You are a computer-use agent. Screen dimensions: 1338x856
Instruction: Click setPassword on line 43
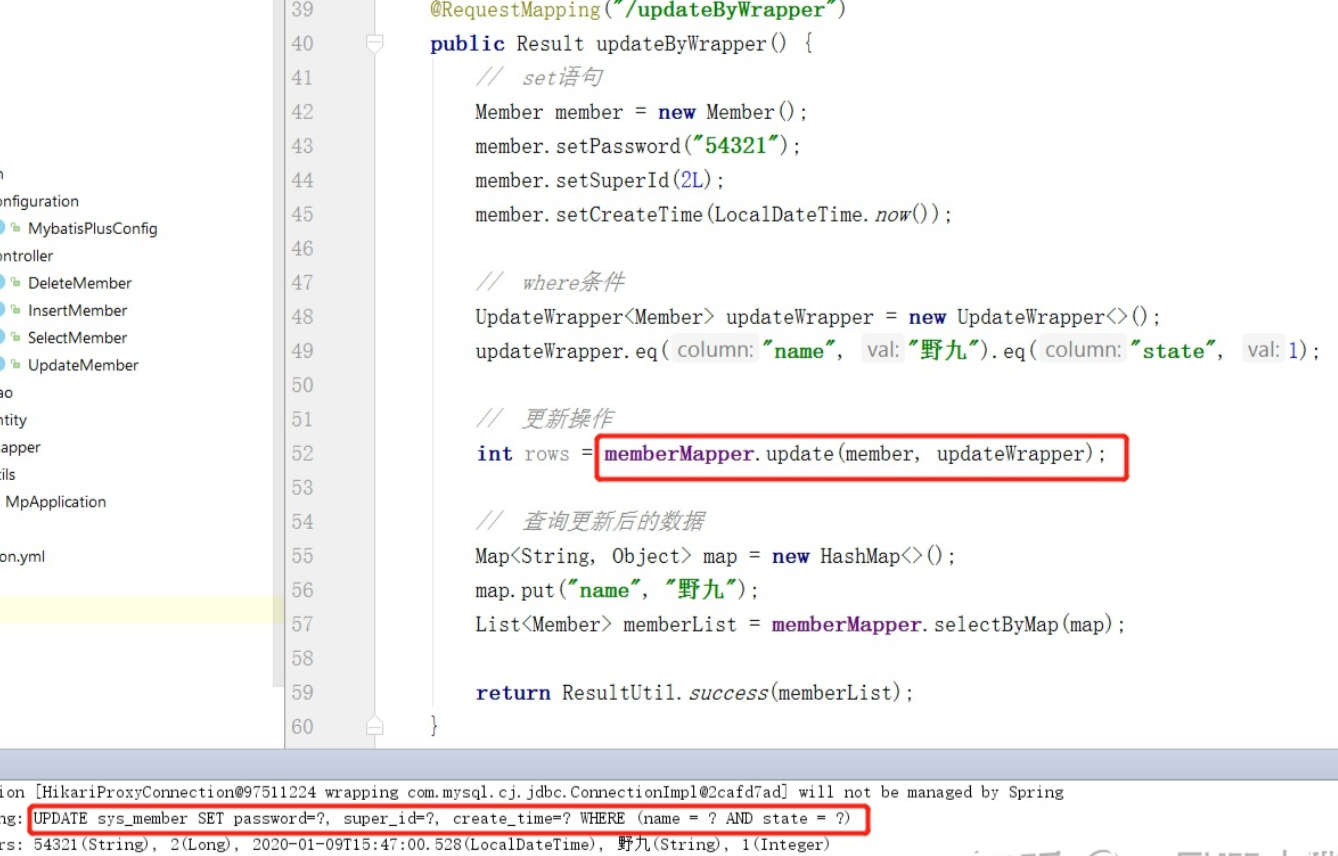point(617,146)
